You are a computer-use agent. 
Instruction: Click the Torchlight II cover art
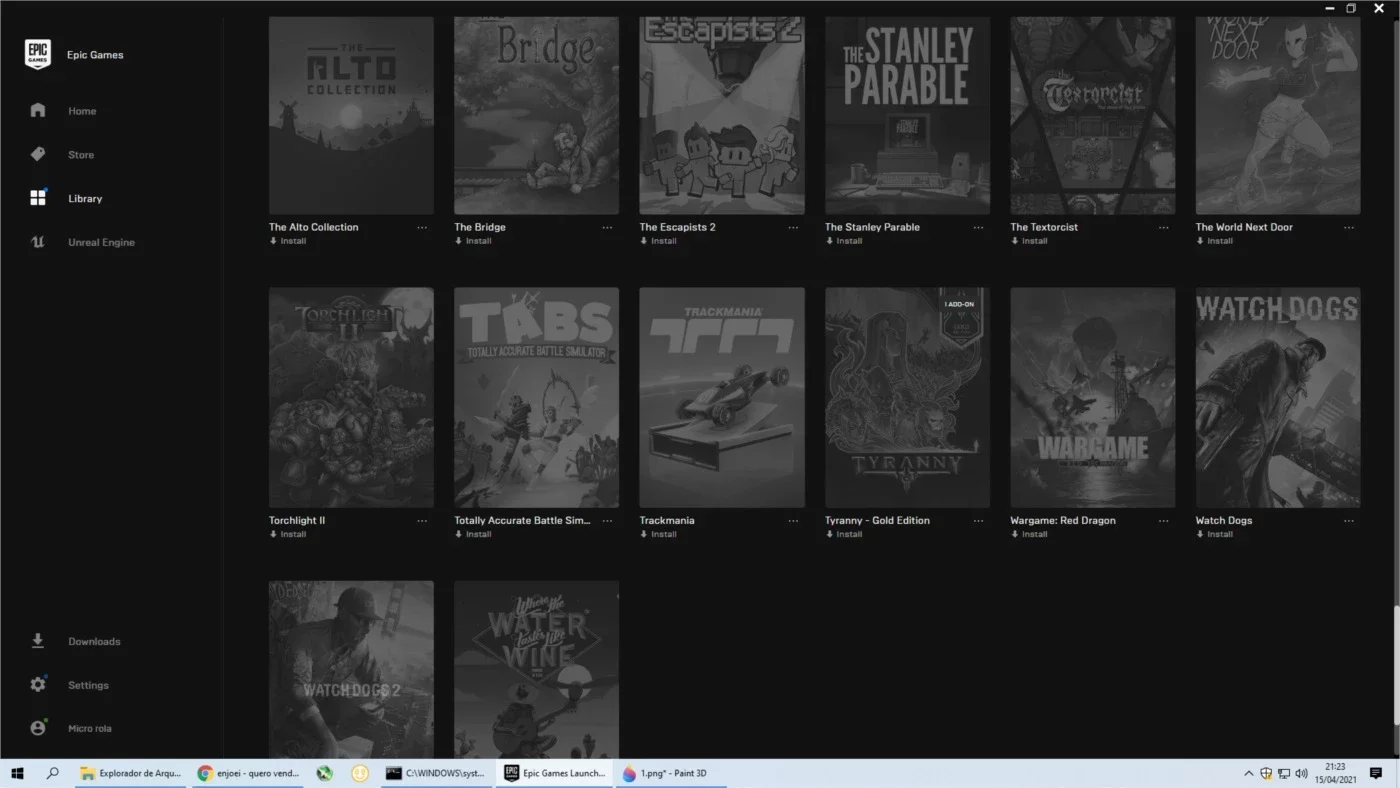[x=351, y=398]
